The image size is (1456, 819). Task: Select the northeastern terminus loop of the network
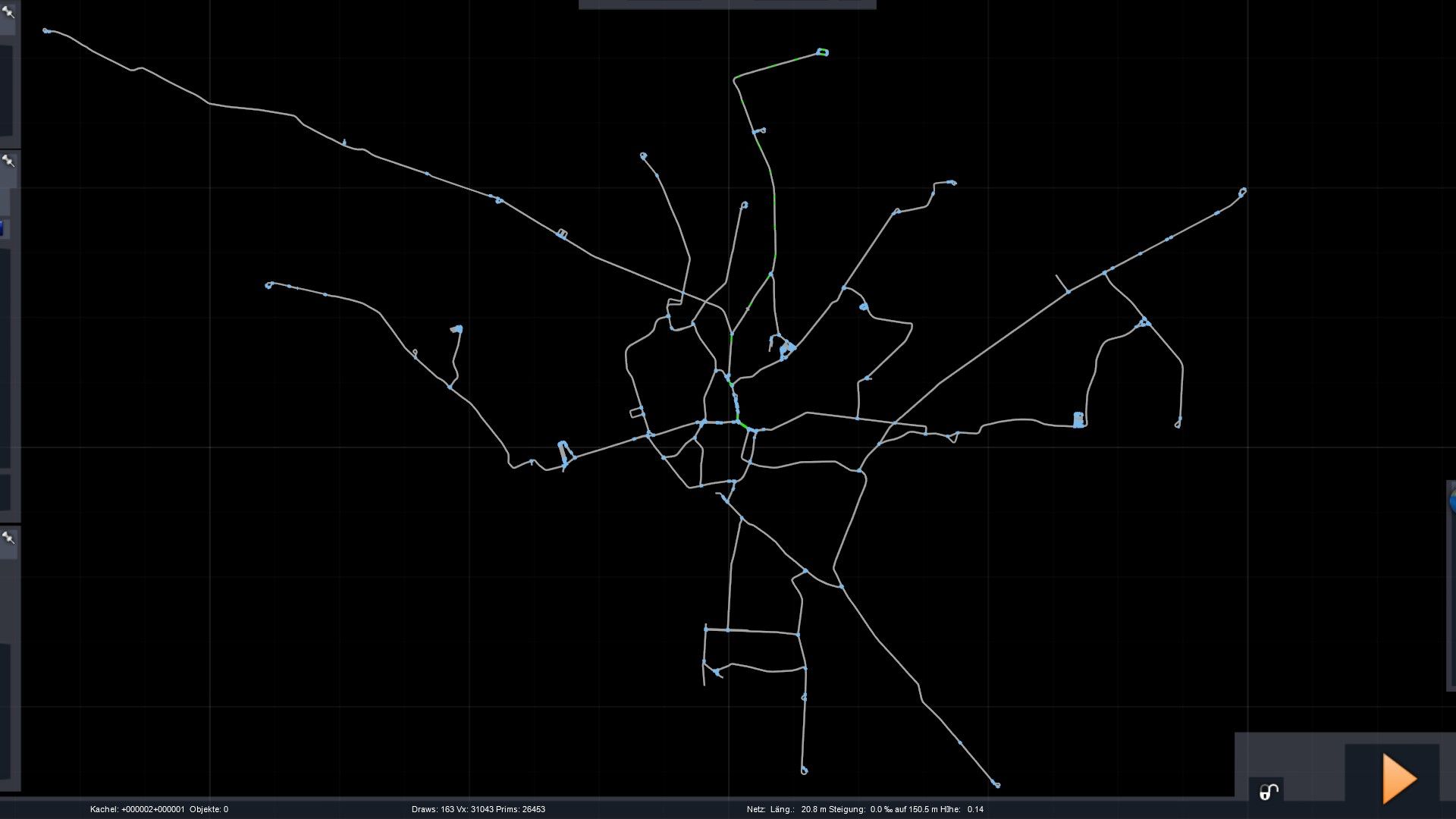[1242, 191]
